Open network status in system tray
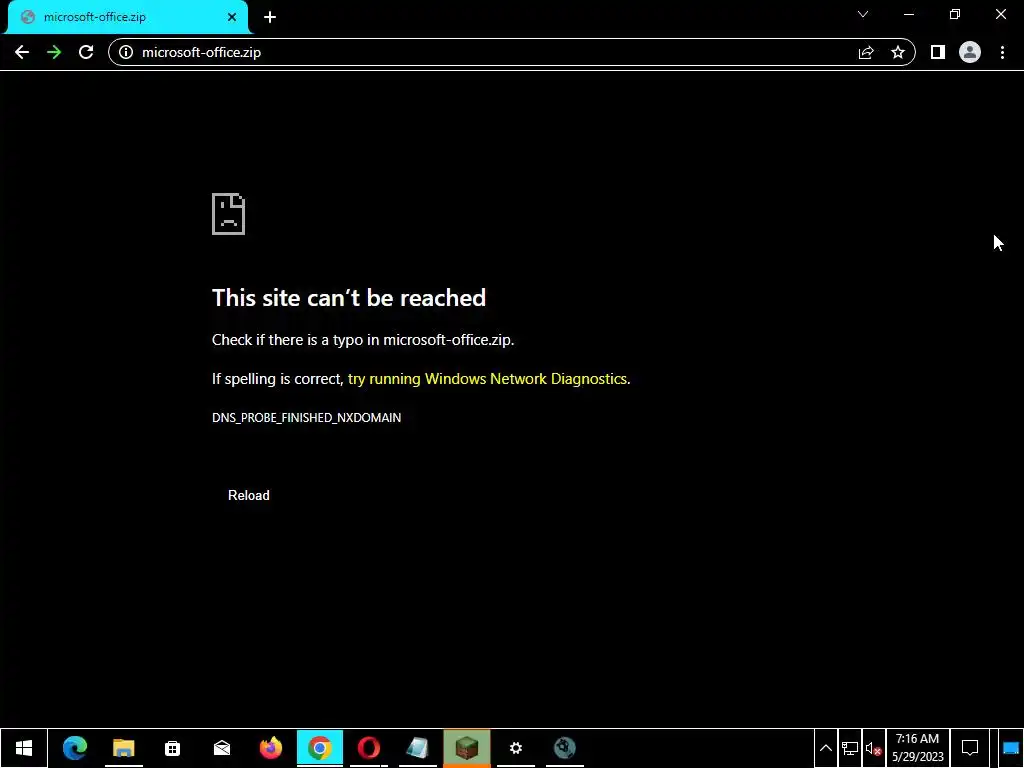 pos(850,748)
